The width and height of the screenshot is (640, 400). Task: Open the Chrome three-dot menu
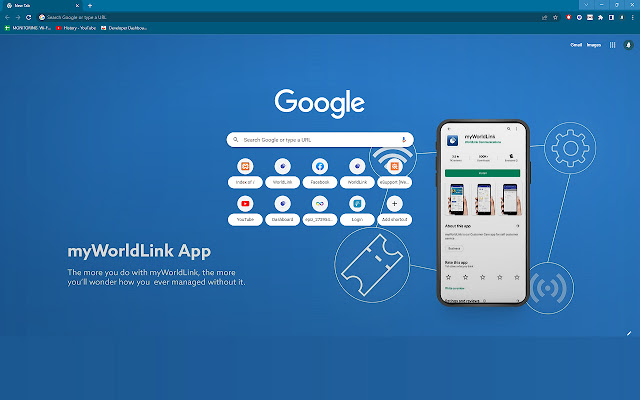pyautogui.click(x=633, y=17)
